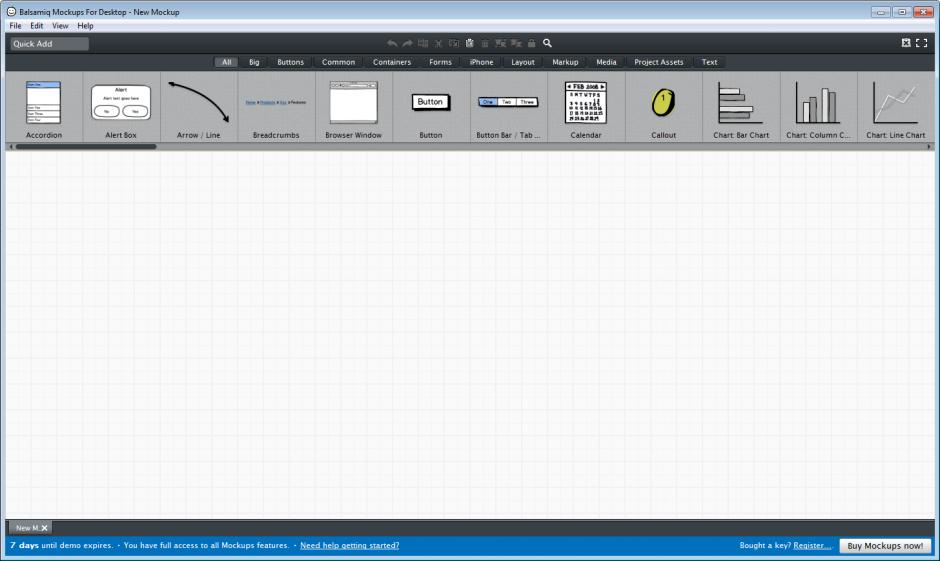Select the Breadcrumbs component

point(276,108)
